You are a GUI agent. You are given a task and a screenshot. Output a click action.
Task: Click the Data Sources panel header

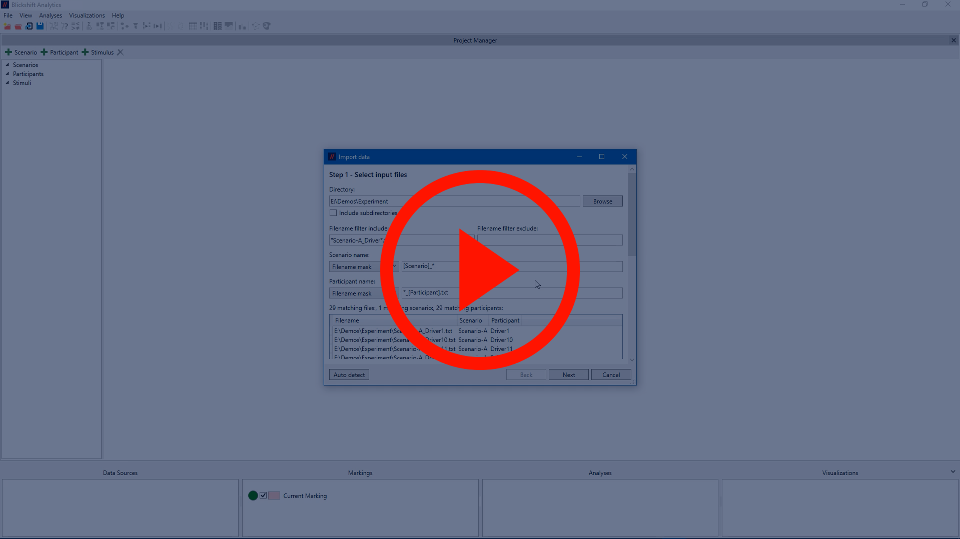pos(120,473)
